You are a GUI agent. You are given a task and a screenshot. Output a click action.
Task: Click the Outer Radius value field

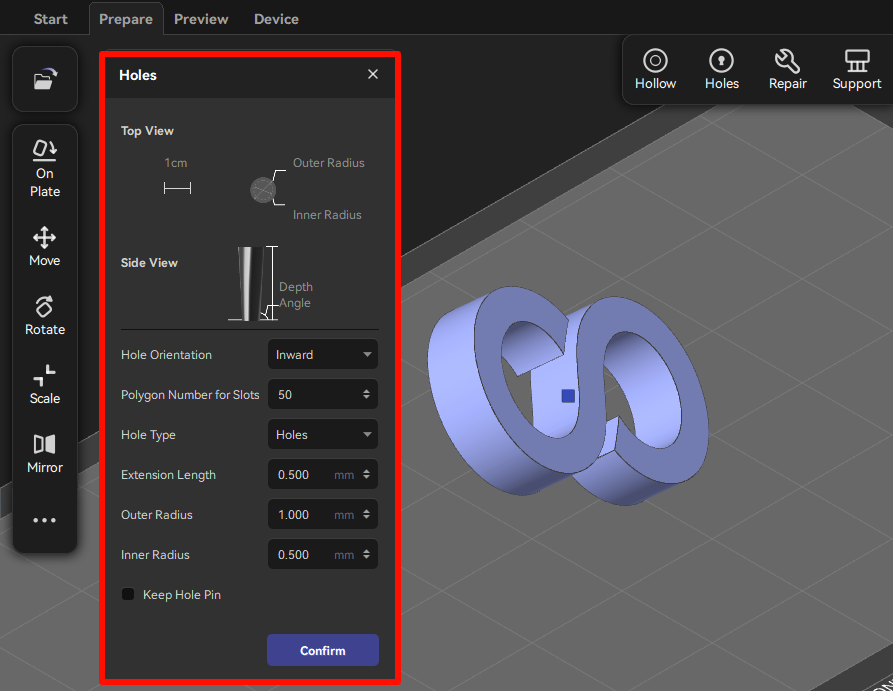coord(300,515)
